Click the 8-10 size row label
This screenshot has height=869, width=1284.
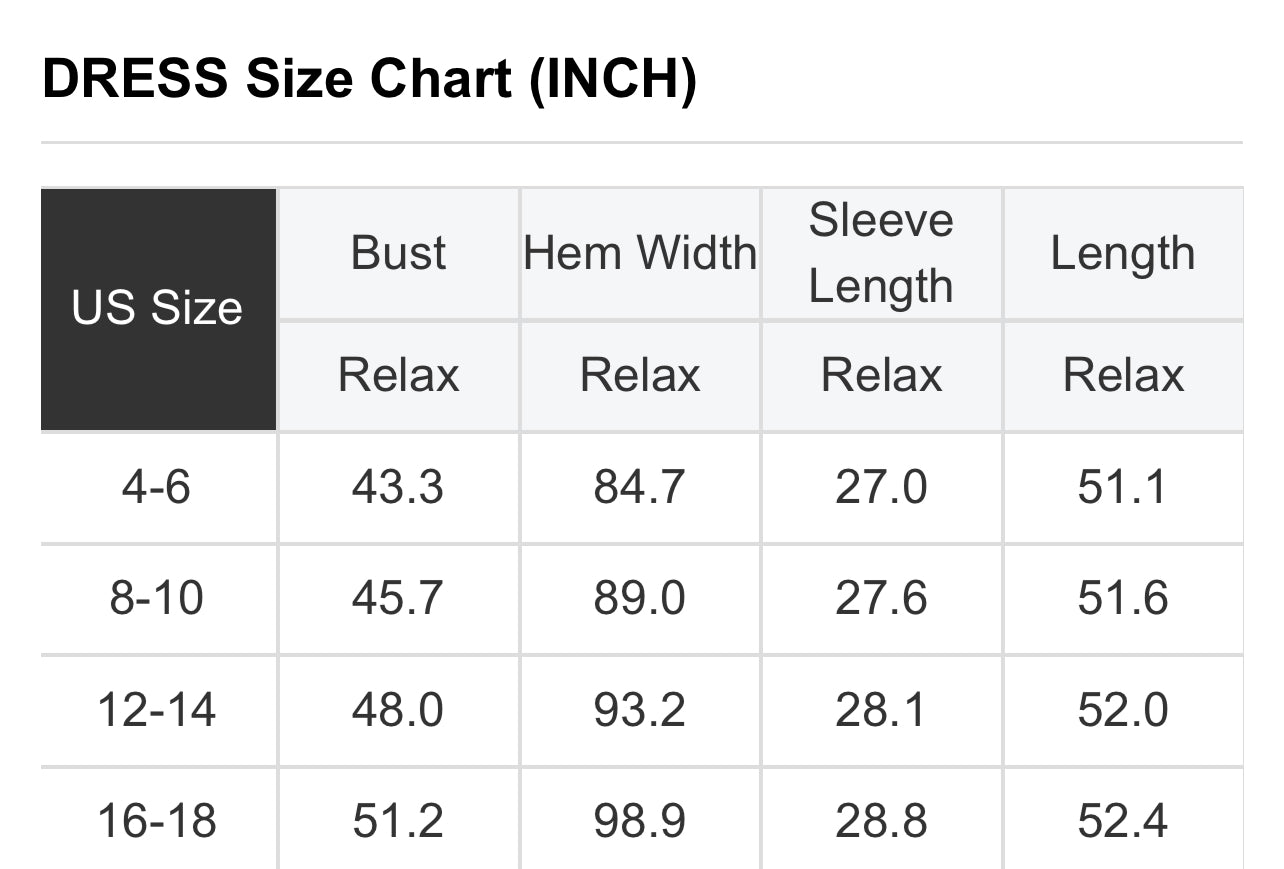(x=157, y=599)
